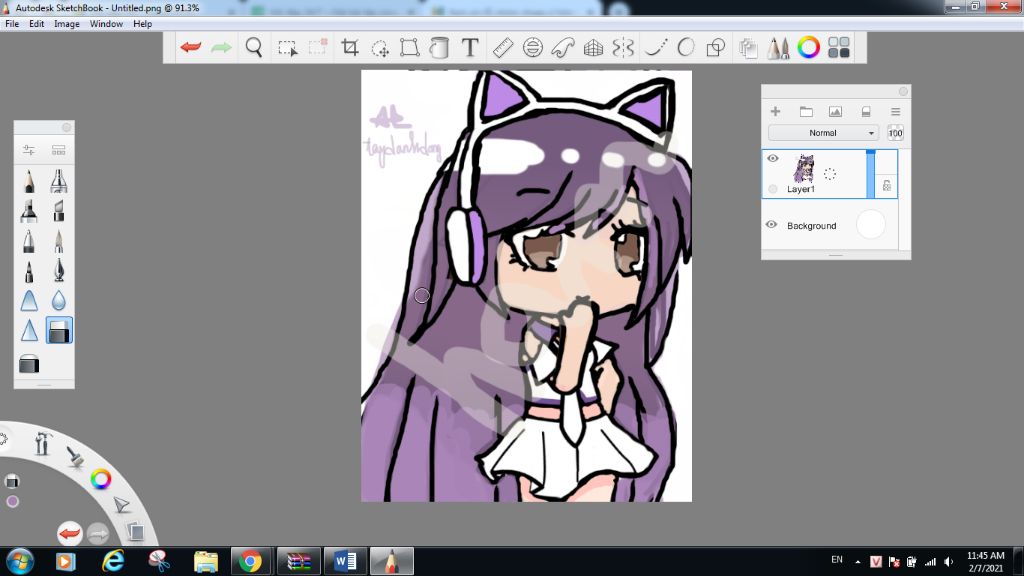Open the Brush Palette from top toolbar
Viewport: 1024px width, 576px height.
tap(778, 48)
